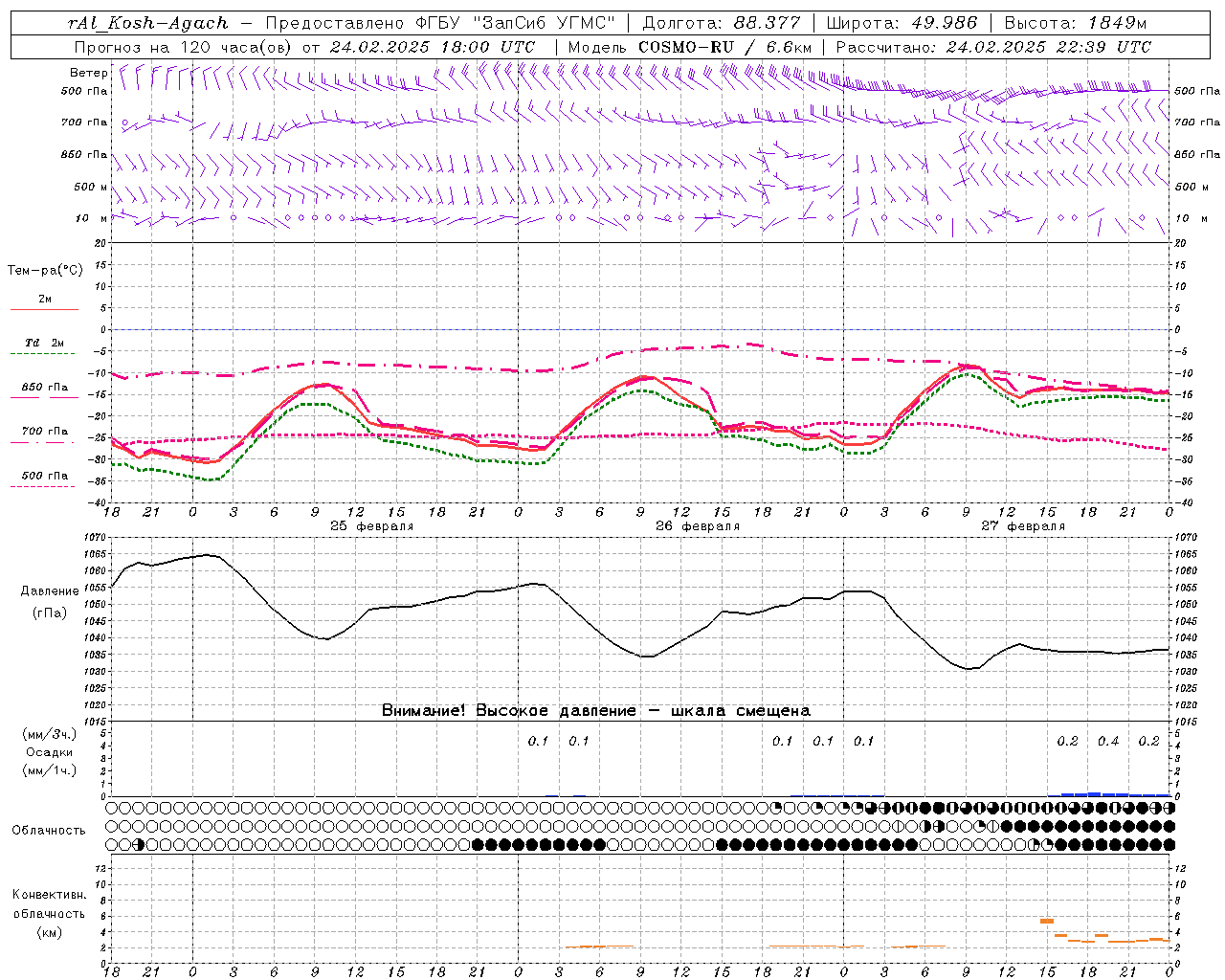1225x980 pixels.
Task: Click the 26 февраля date label
Action: coord(697,526)
